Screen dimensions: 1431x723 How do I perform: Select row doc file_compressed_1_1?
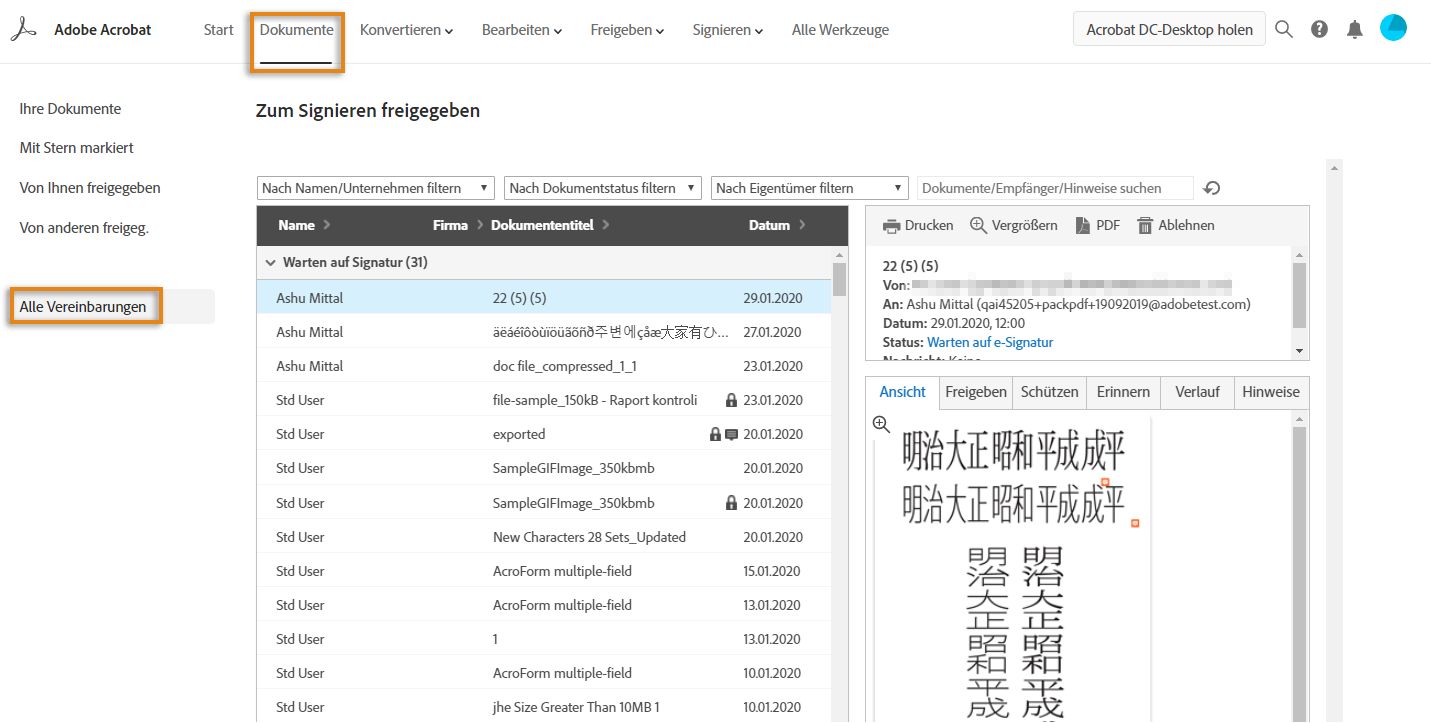tap(544, 366)
